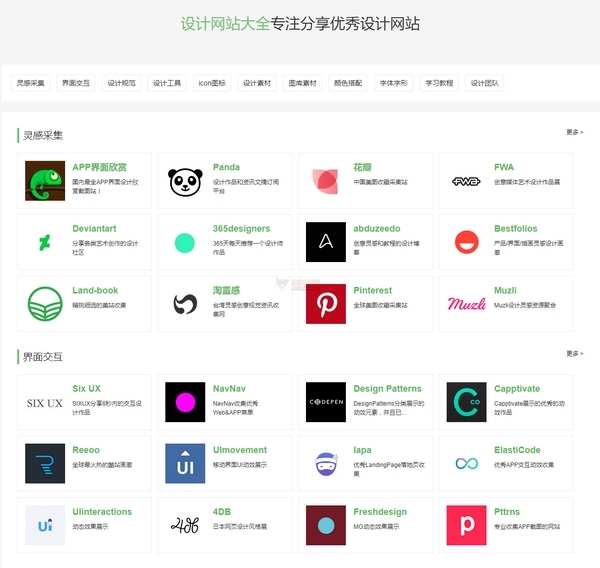Open the Six UX title link
The width and height of the screenshot is (600, 568).
click(x=86, y=388)
